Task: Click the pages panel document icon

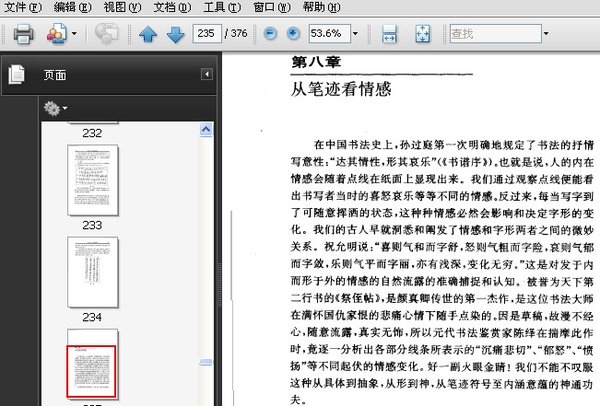Action: click(16, 74)
